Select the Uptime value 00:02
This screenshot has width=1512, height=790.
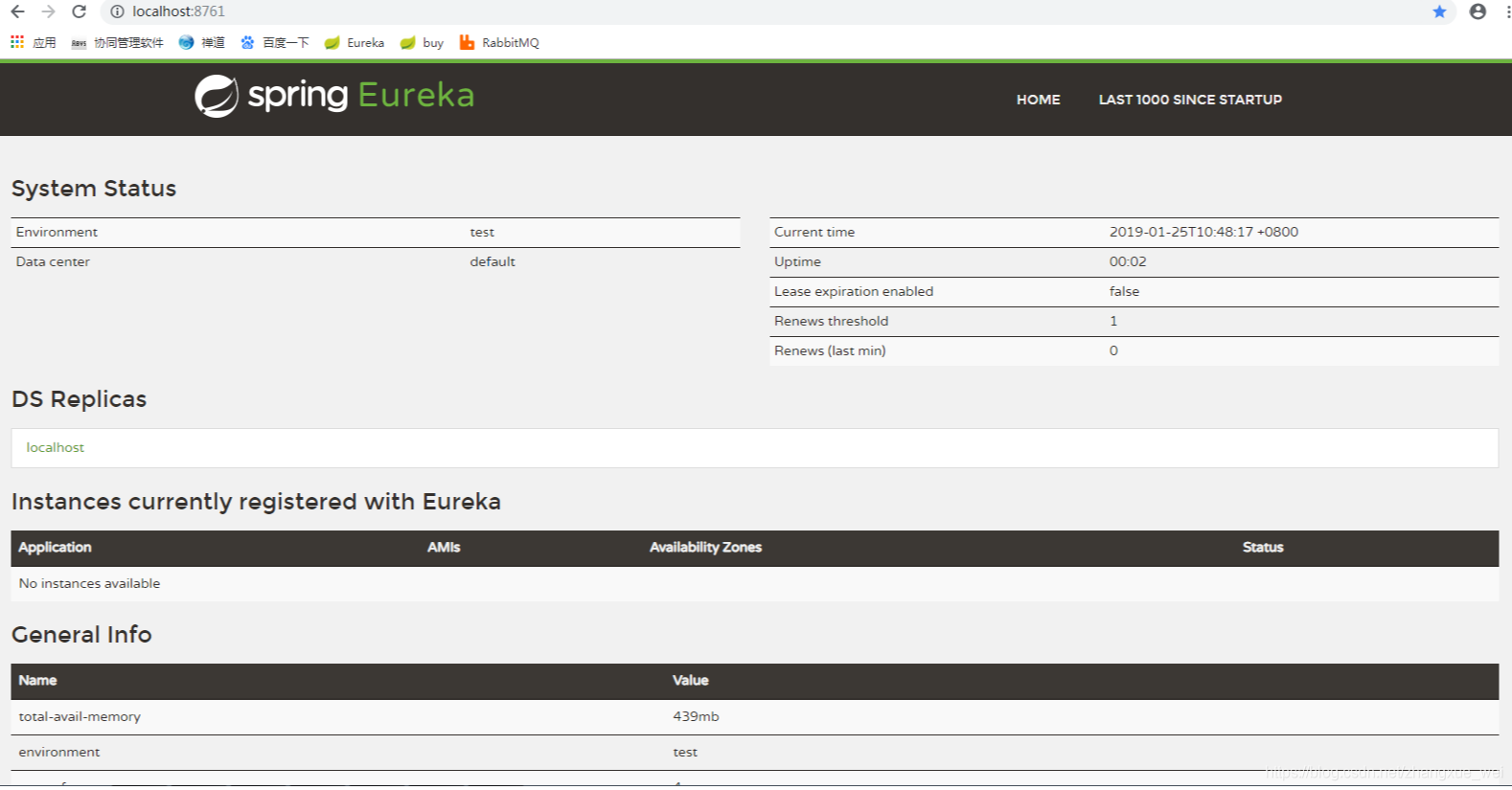[1128, 261]
